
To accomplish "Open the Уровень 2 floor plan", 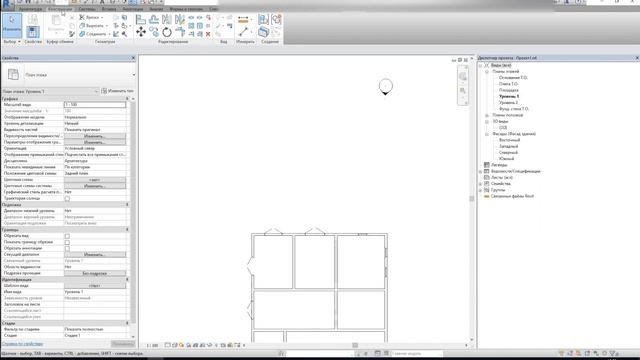I will (x=509, y=103).
